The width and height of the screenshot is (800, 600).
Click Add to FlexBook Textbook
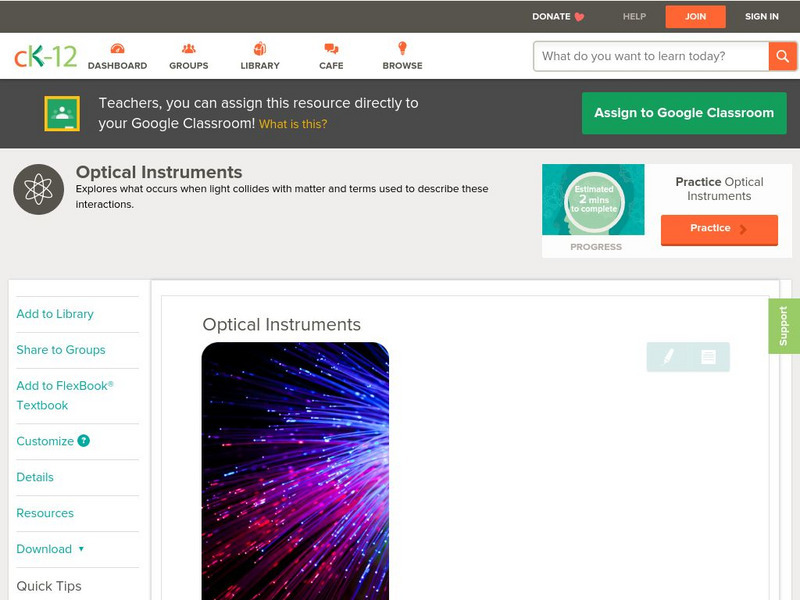tap(65, 395)
